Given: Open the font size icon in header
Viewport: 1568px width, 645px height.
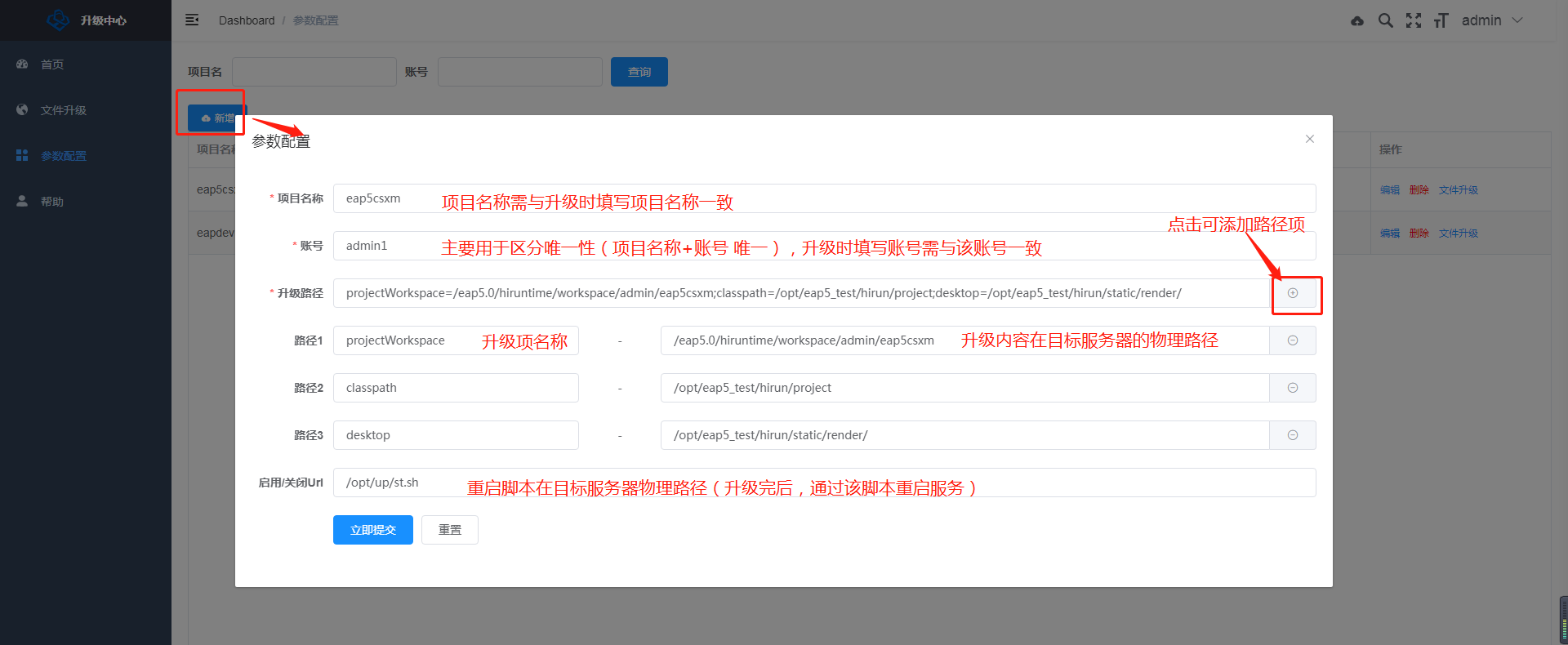Looking at the screenshot, I should click(1441, 20).
